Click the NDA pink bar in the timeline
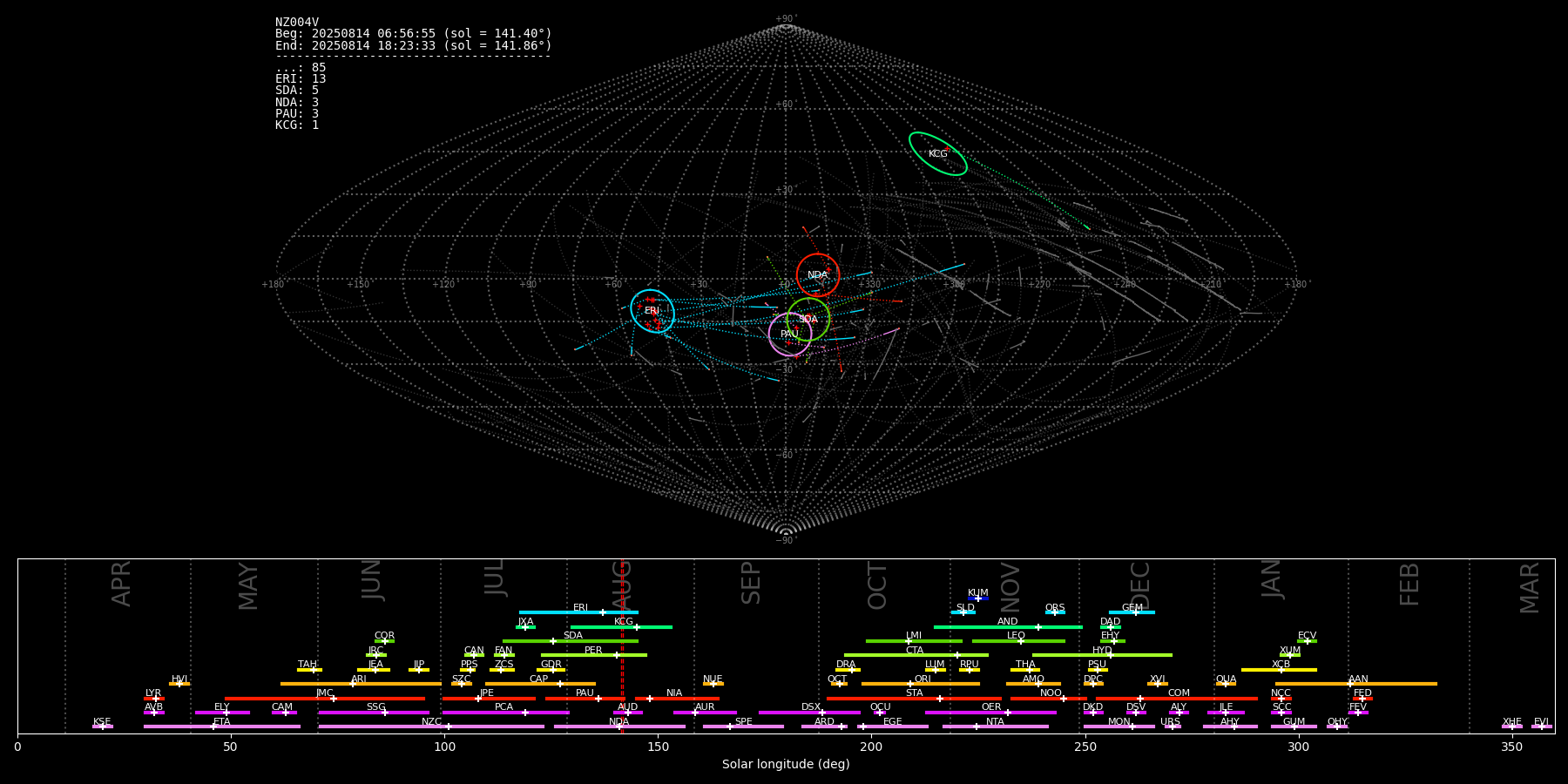 pos(619,727)
